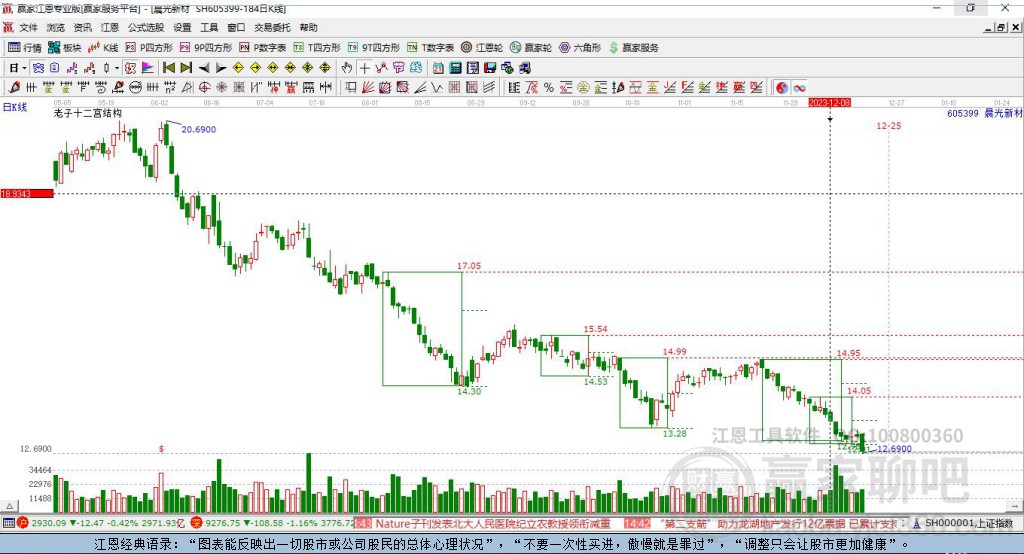Image resolution: width=1024 pixels, height=554 pixels.
Task: Select the 金 golden ratio circle tool
Action: (x=583, y=88)
